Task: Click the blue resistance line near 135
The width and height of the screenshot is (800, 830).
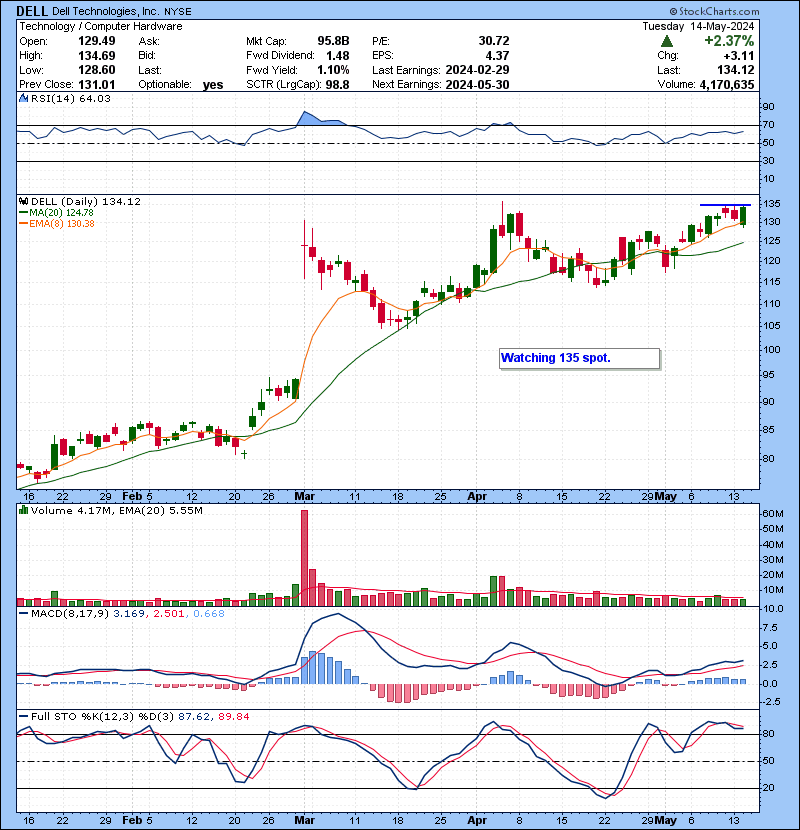Action: (725, 205)
